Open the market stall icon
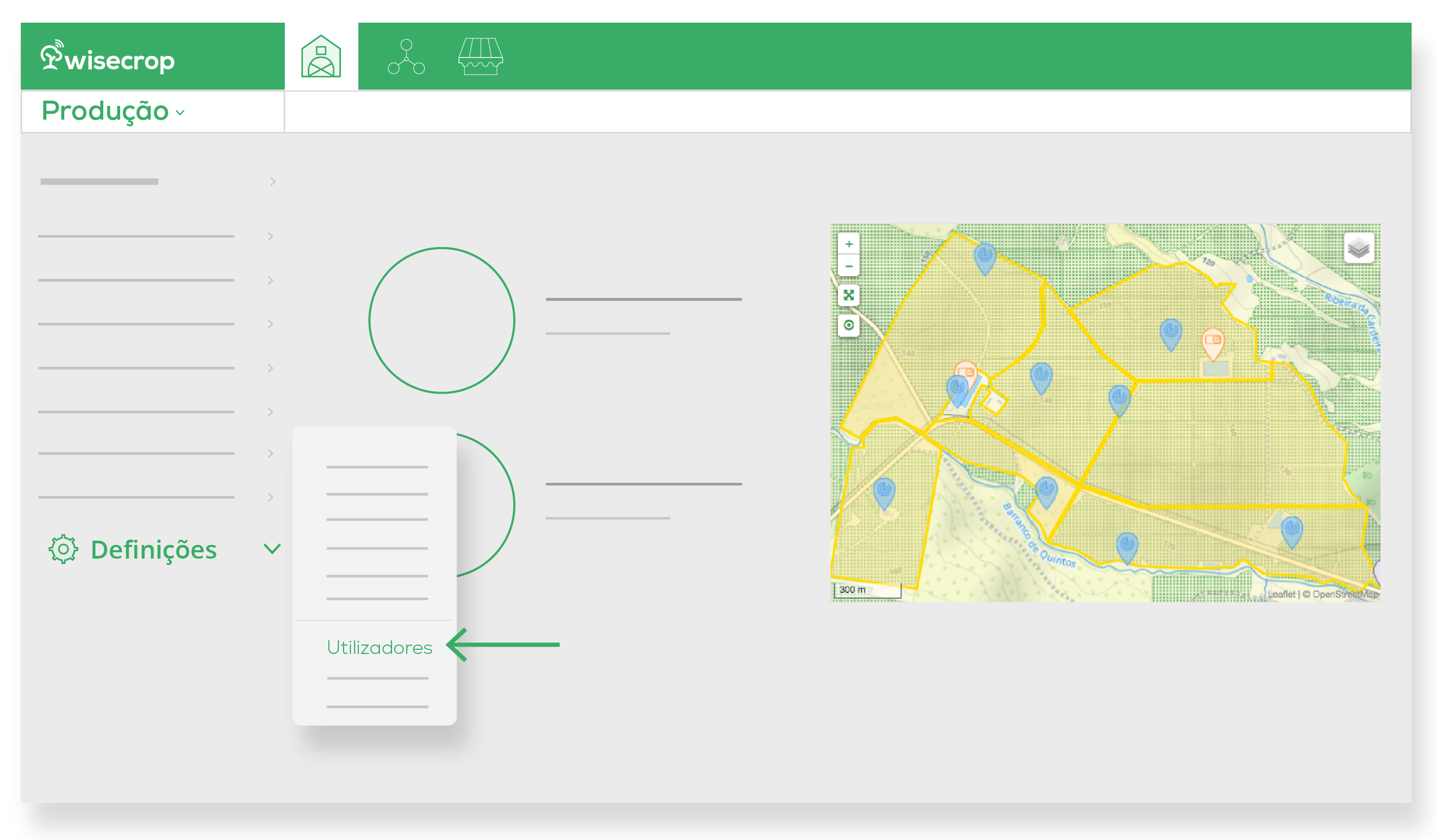The image size is (1436, 840). [x=481, y=56]
